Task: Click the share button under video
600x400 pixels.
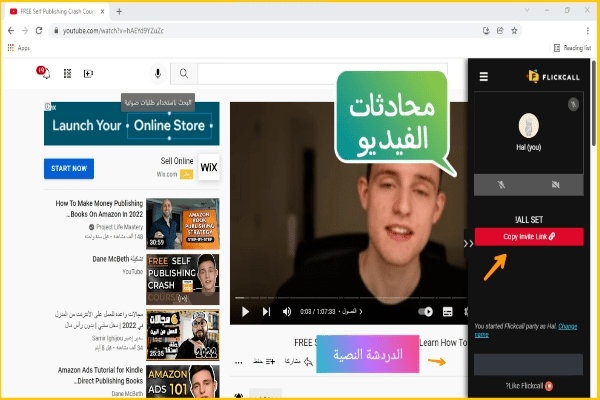Action: pos(298,361)
